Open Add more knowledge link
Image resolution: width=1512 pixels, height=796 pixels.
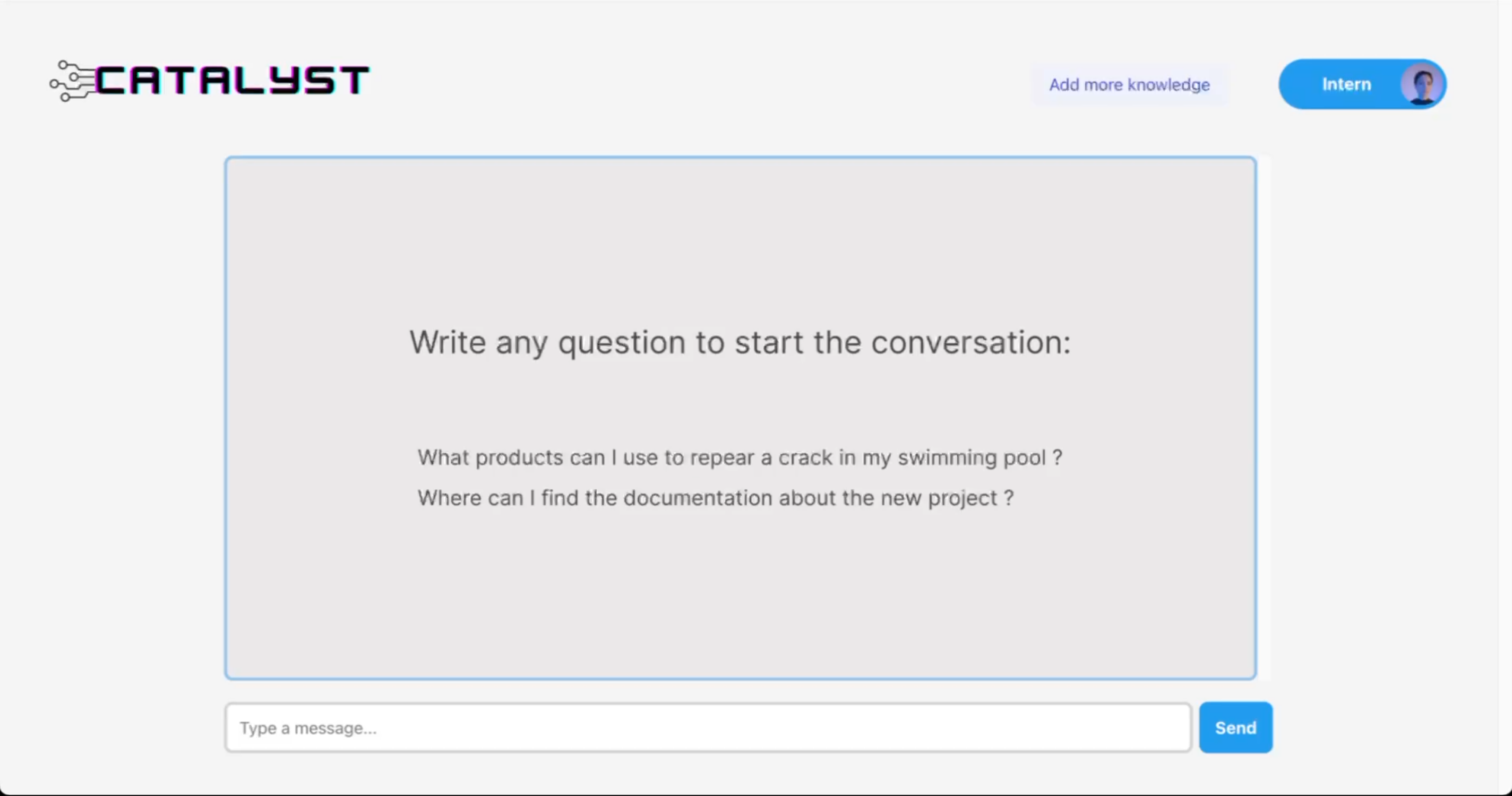pyautogui.click(x=1129, y=85)
